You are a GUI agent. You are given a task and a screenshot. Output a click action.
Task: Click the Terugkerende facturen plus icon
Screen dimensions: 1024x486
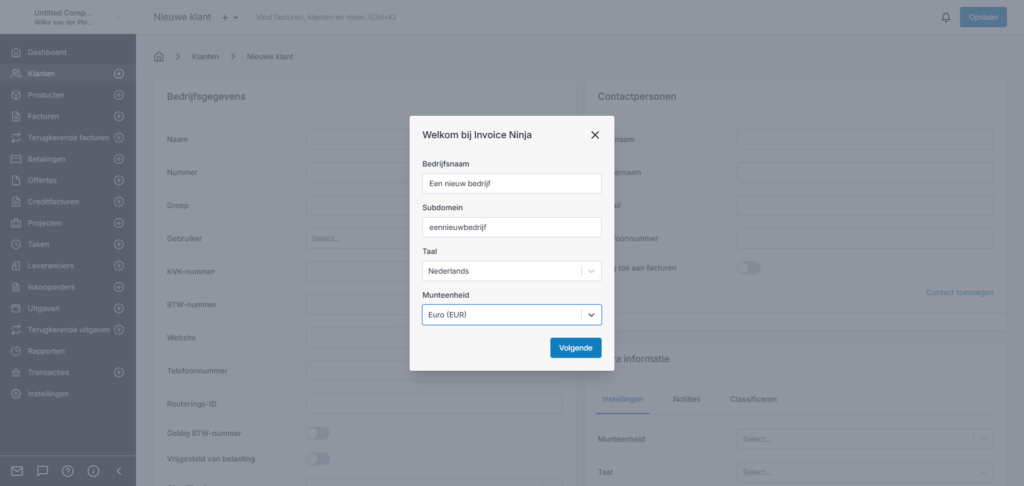pyautogui.click(x=119, y=138)
